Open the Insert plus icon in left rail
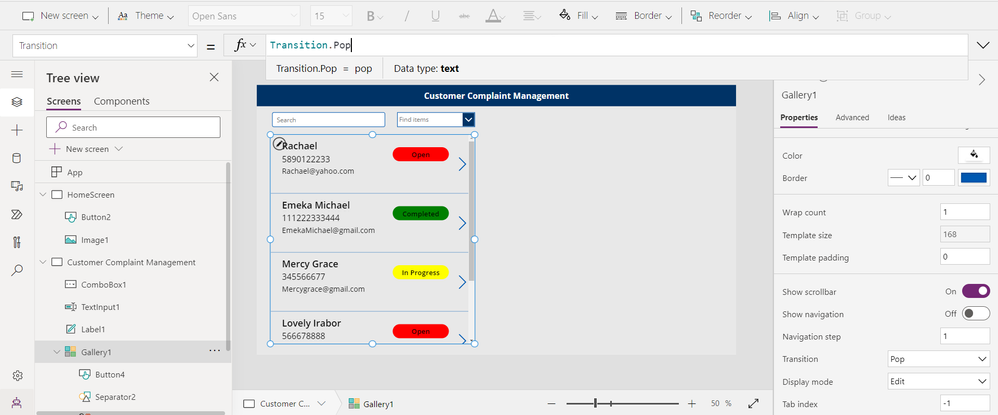Screen dimensions: 998x415 pos(17,130)
